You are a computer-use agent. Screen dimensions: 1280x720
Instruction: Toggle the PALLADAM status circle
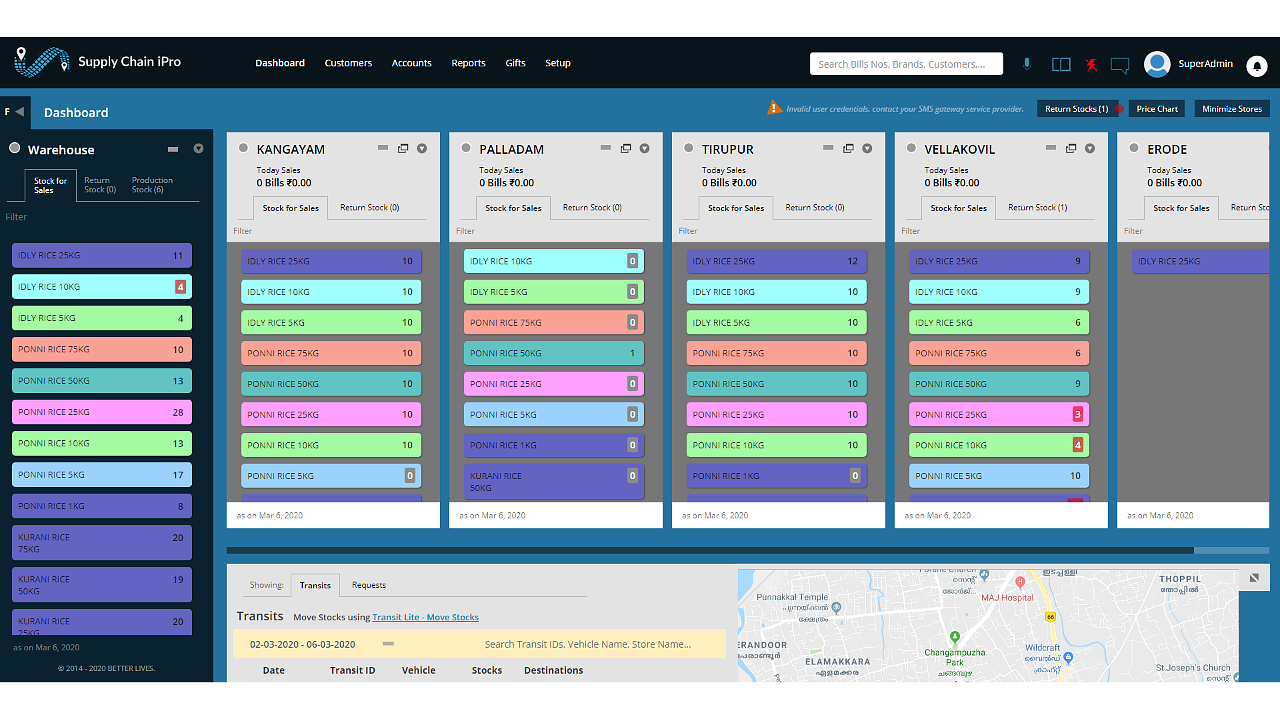coord(466,148)
